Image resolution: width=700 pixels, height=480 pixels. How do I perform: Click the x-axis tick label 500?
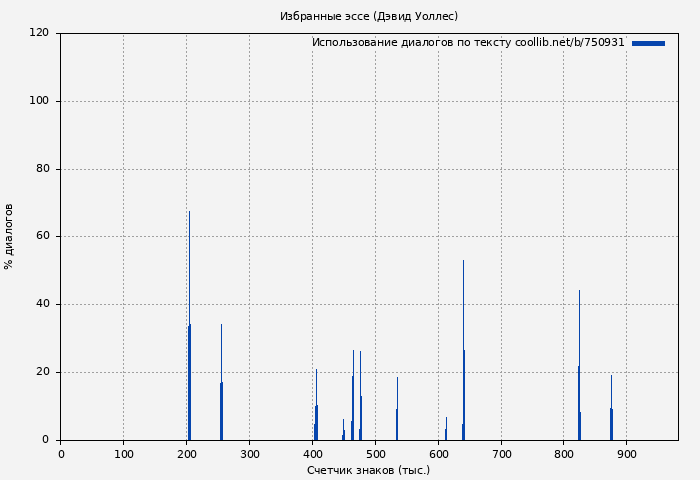pyautogui.click(x=375, y=454)
